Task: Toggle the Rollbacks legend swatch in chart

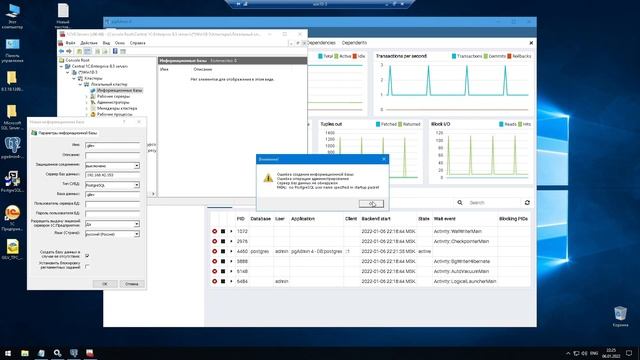Action: (x=509, y=56)
